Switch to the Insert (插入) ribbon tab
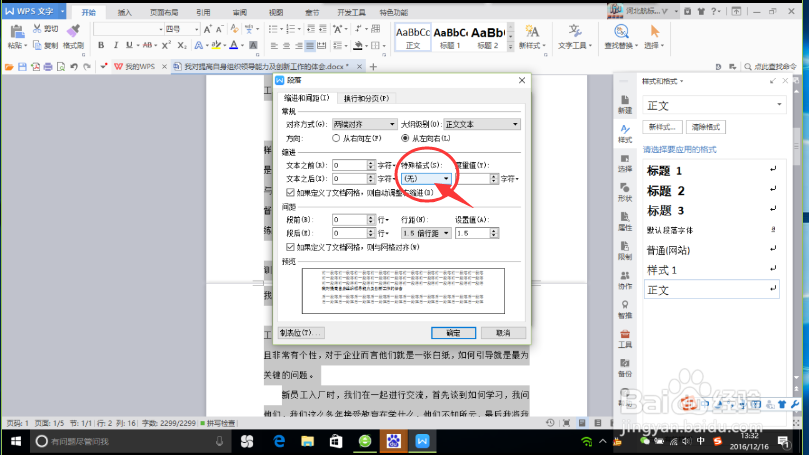Viewport: 809px width, 455px height. click(x=124, y=12)
